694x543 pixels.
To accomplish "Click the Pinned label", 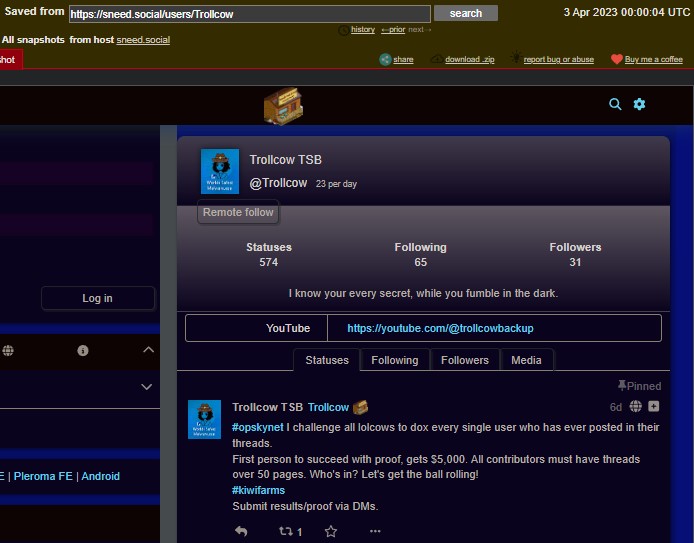I will pyautogui.click(x=639, y=386).
